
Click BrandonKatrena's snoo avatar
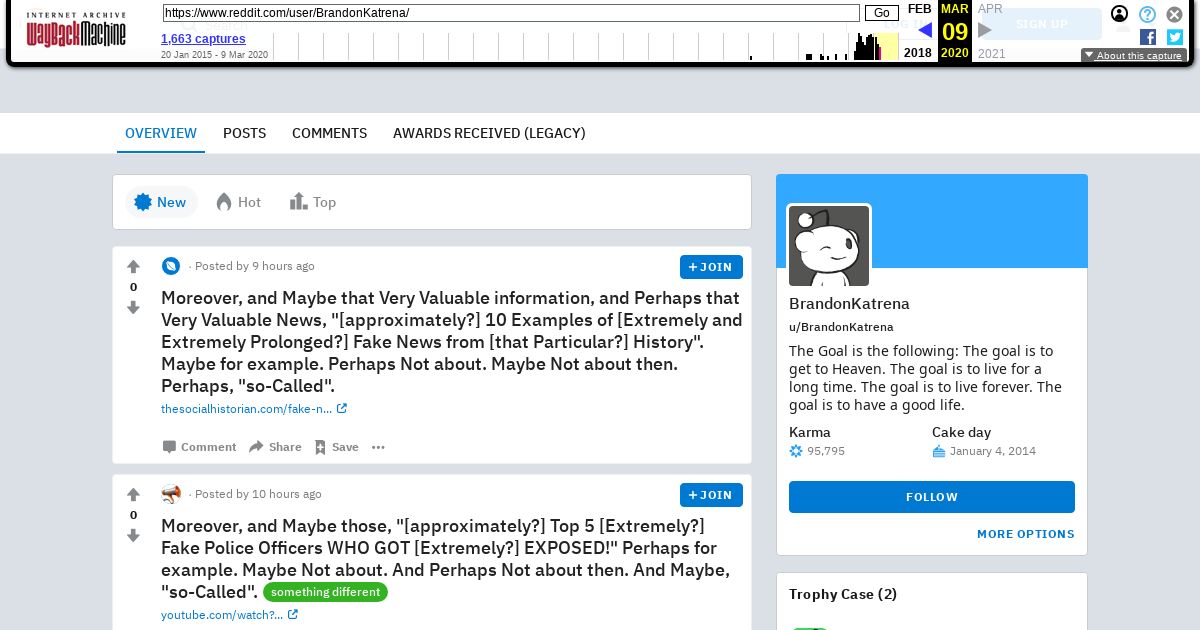[x=829, y=246]
